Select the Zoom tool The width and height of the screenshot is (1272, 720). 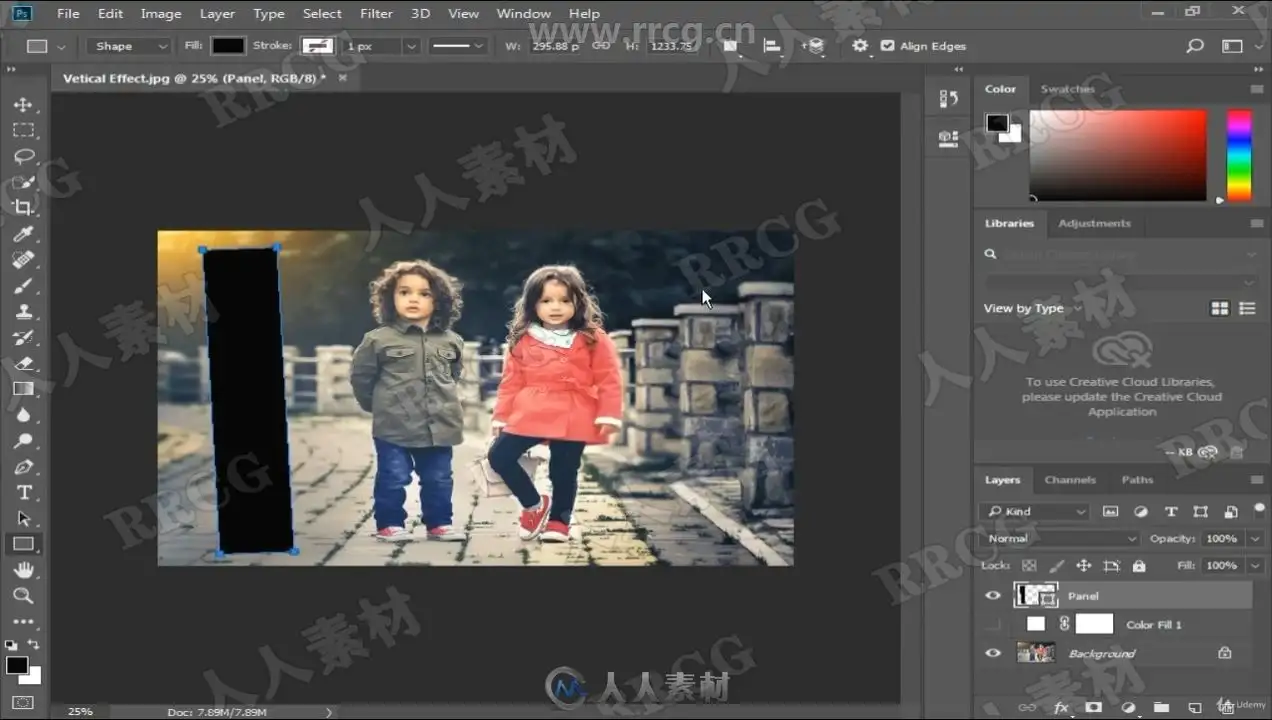point(23,596)
